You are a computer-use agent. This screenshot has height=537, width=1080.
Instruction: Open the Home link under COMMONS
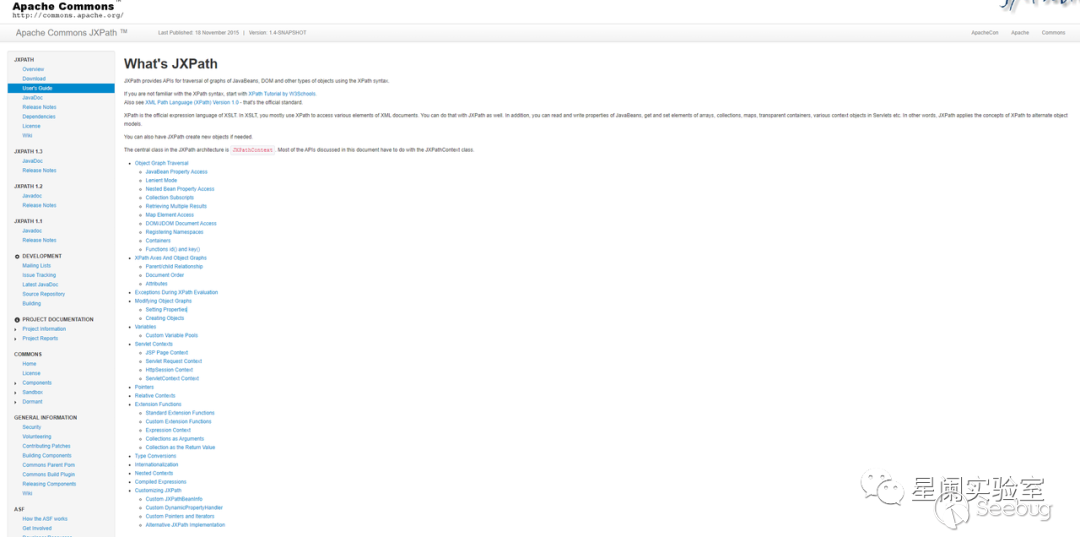[x=29, y=364]
